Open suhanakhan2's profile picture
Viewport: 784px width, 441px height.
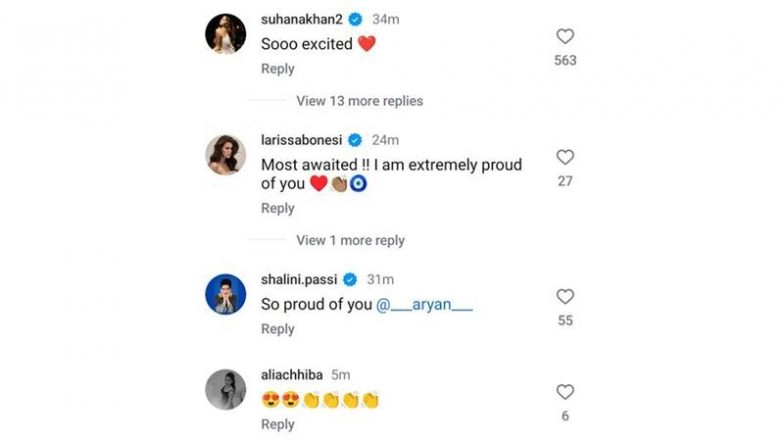(x=225, y=34)
